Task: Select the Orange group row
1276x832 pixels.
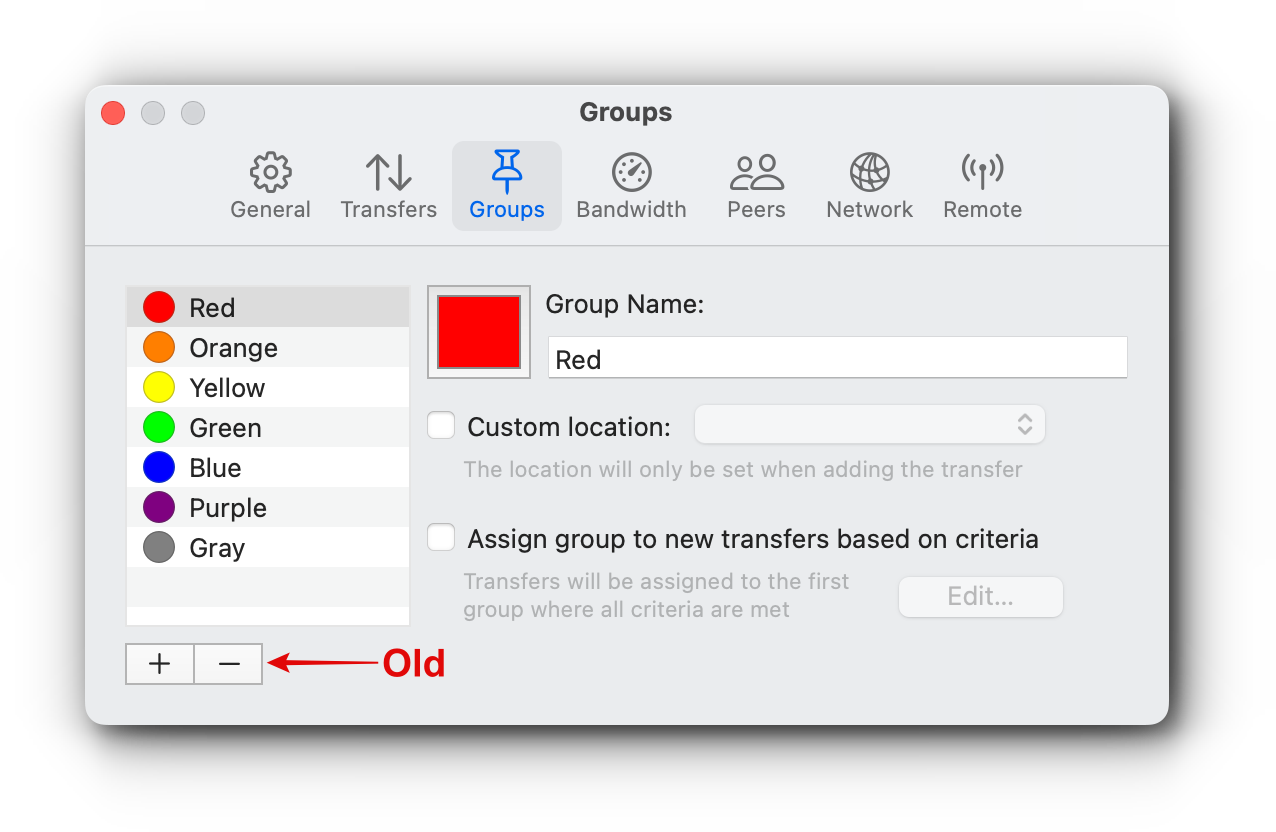Action: tap(268, 347)
